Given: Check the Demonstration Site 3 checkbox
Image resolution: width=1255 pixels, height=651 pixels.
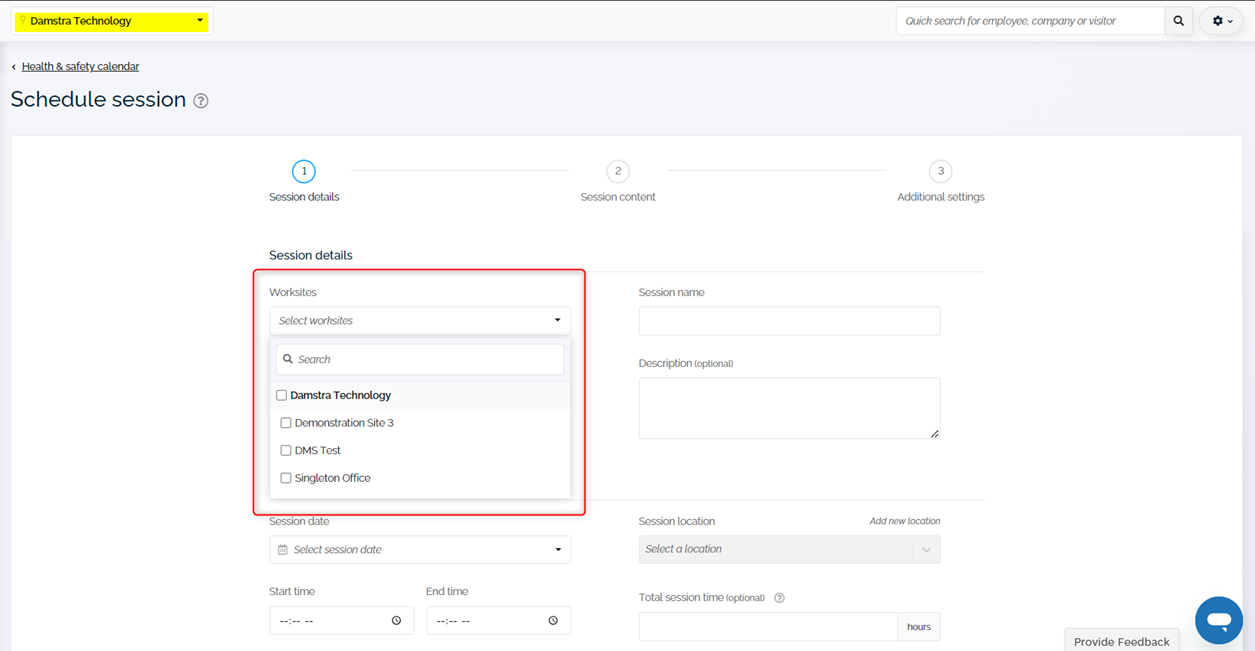Looking at the screenshot, I should click(286, 423).
